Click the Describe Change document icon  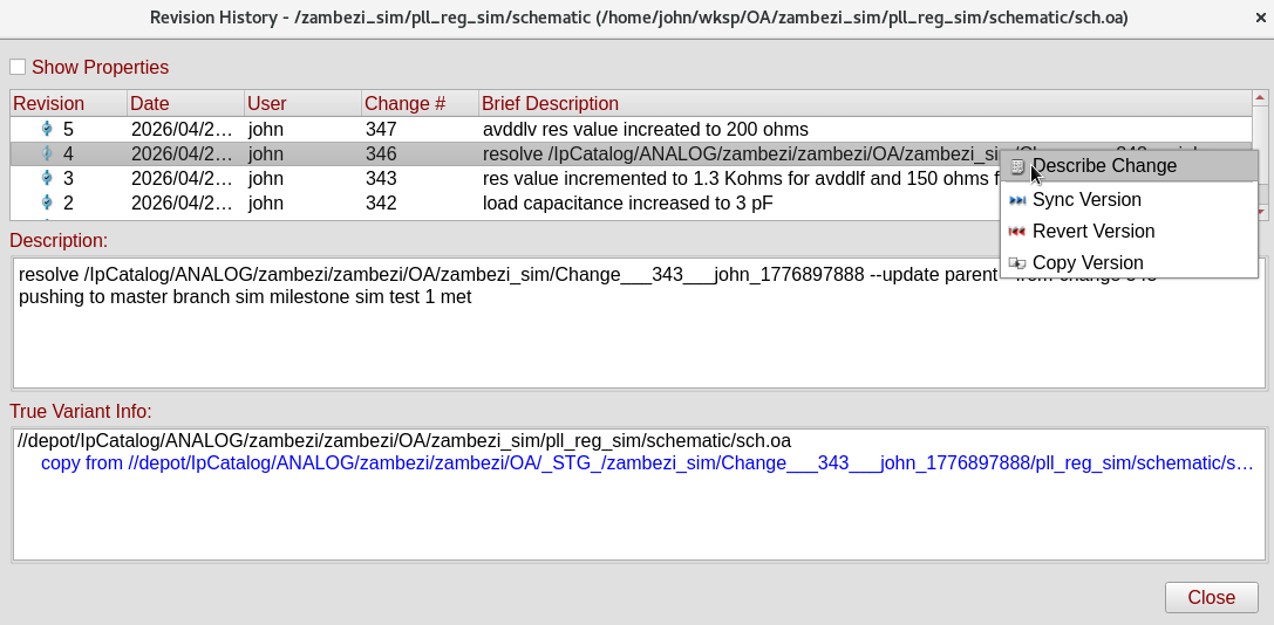(1017, 167)
